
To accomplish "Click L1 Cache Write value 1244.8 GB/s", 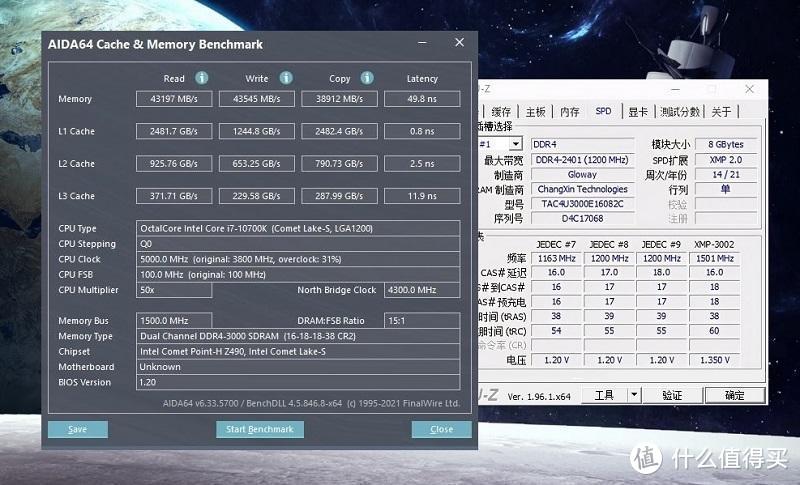I will coord(257,131).
